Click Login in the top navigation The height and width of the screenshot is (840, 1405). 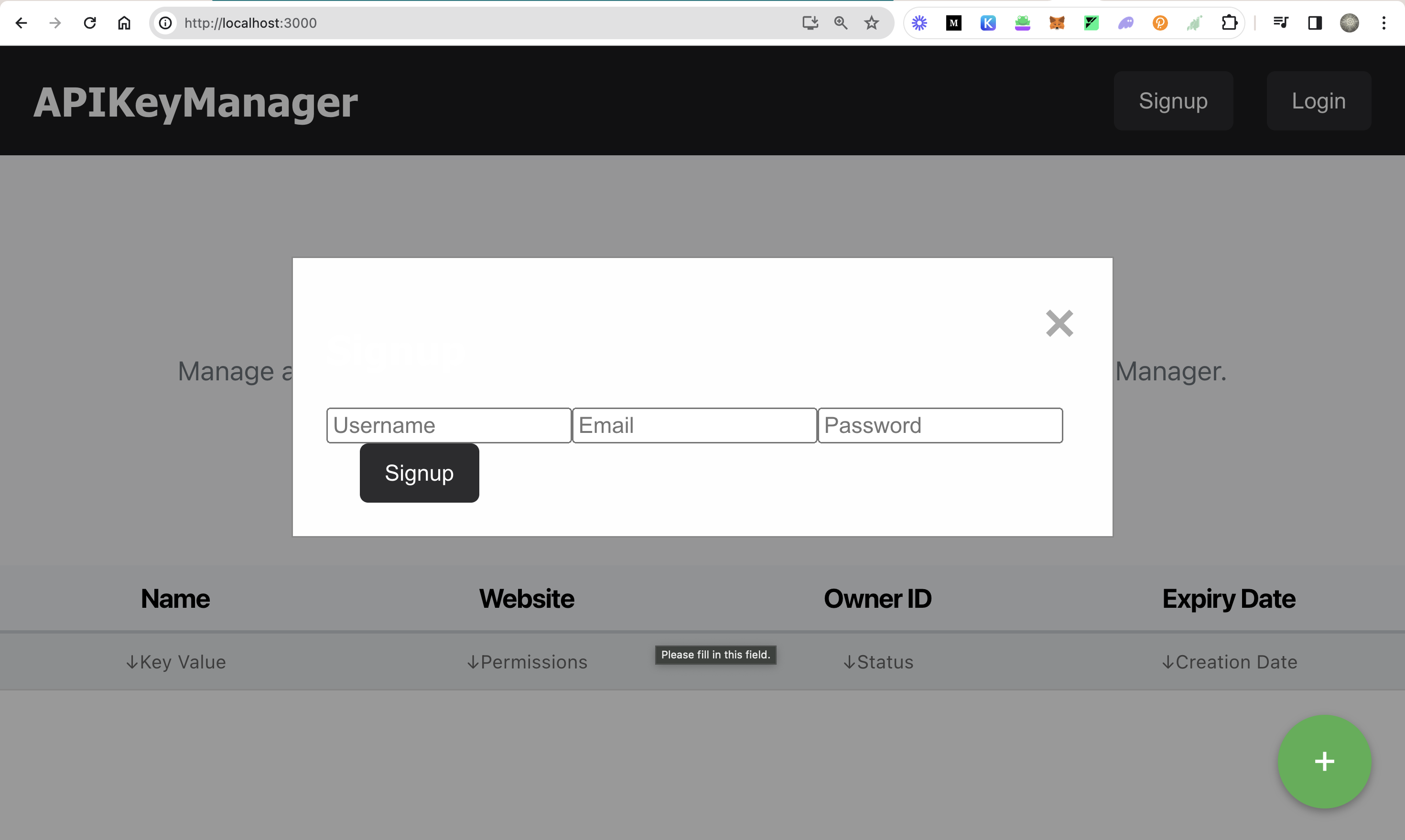1319,101
